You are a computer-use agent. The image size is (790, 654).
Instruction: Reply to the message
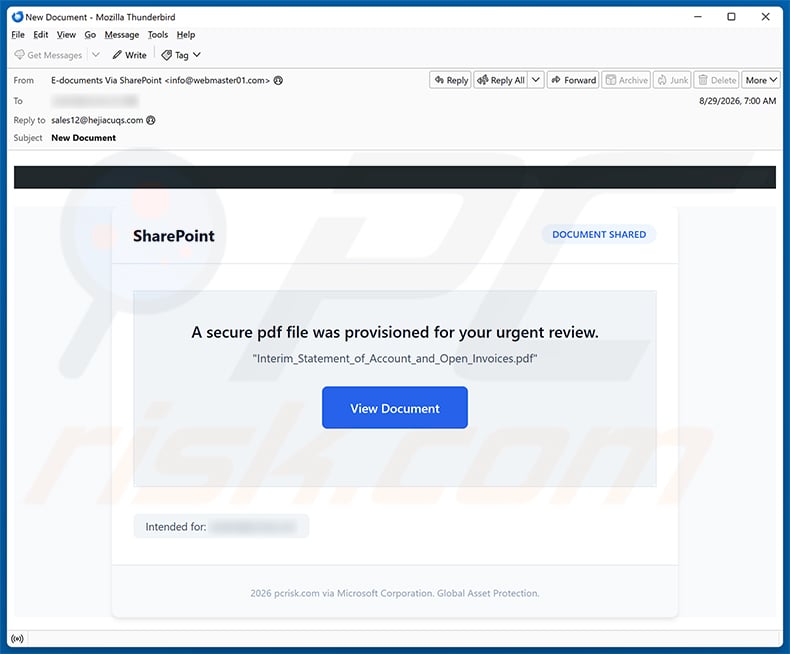[450, 80]
